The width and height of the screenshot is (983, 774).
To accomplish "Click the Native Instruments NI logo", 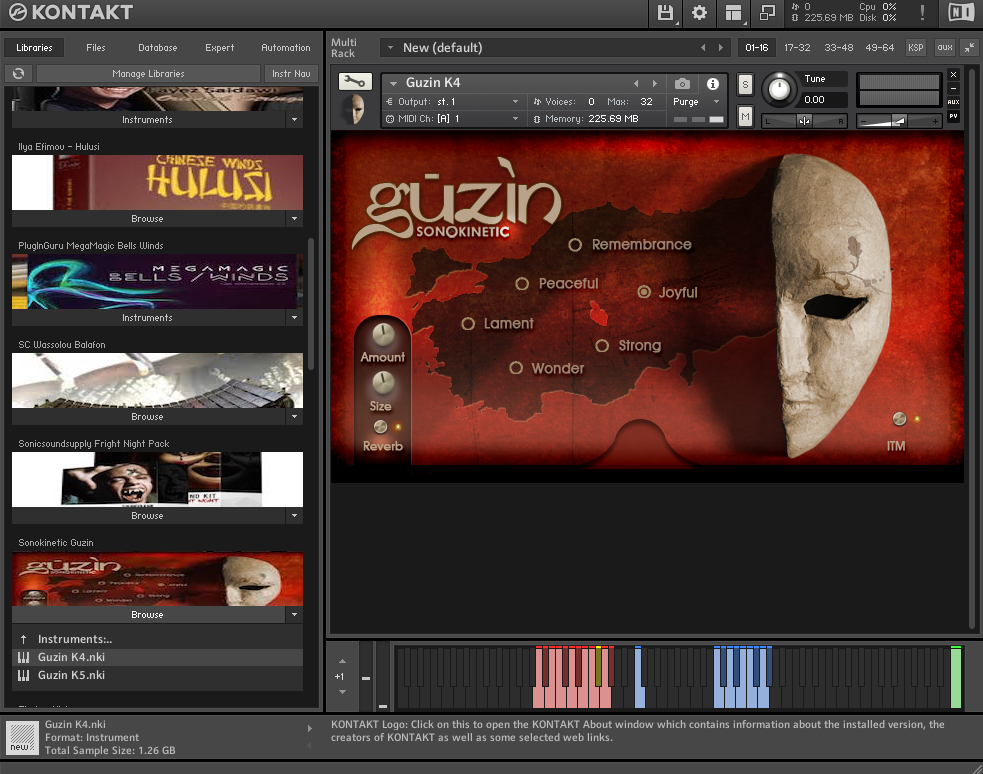I will [x=961, y=13].
